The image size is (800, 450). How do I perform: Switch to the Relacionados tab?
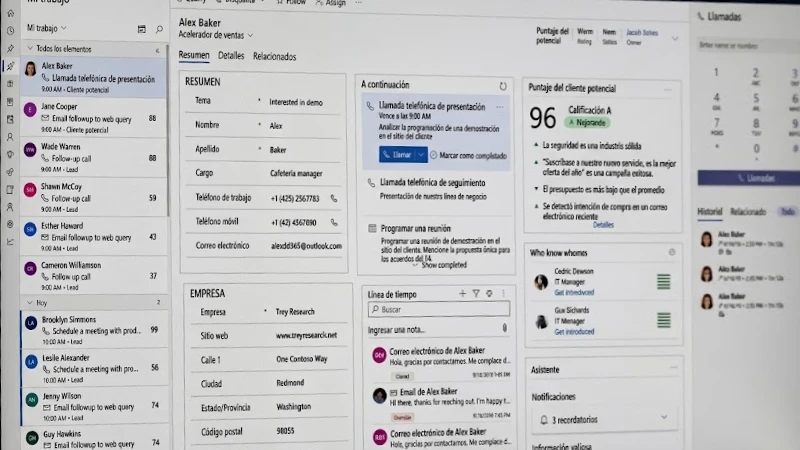(x=274, y=57)
